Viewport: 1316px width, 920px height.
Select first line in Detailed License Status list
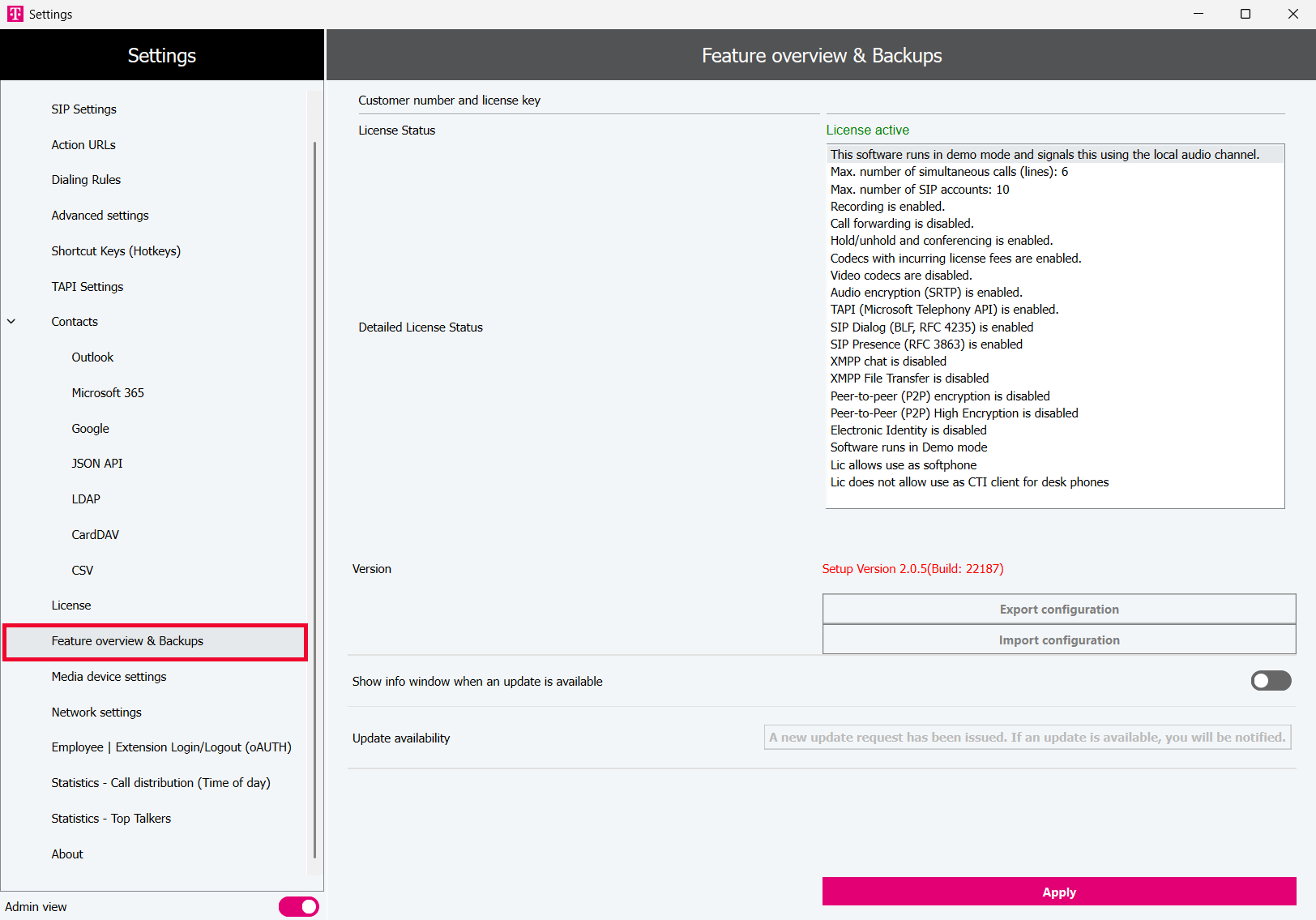[x=1045, y=155]
